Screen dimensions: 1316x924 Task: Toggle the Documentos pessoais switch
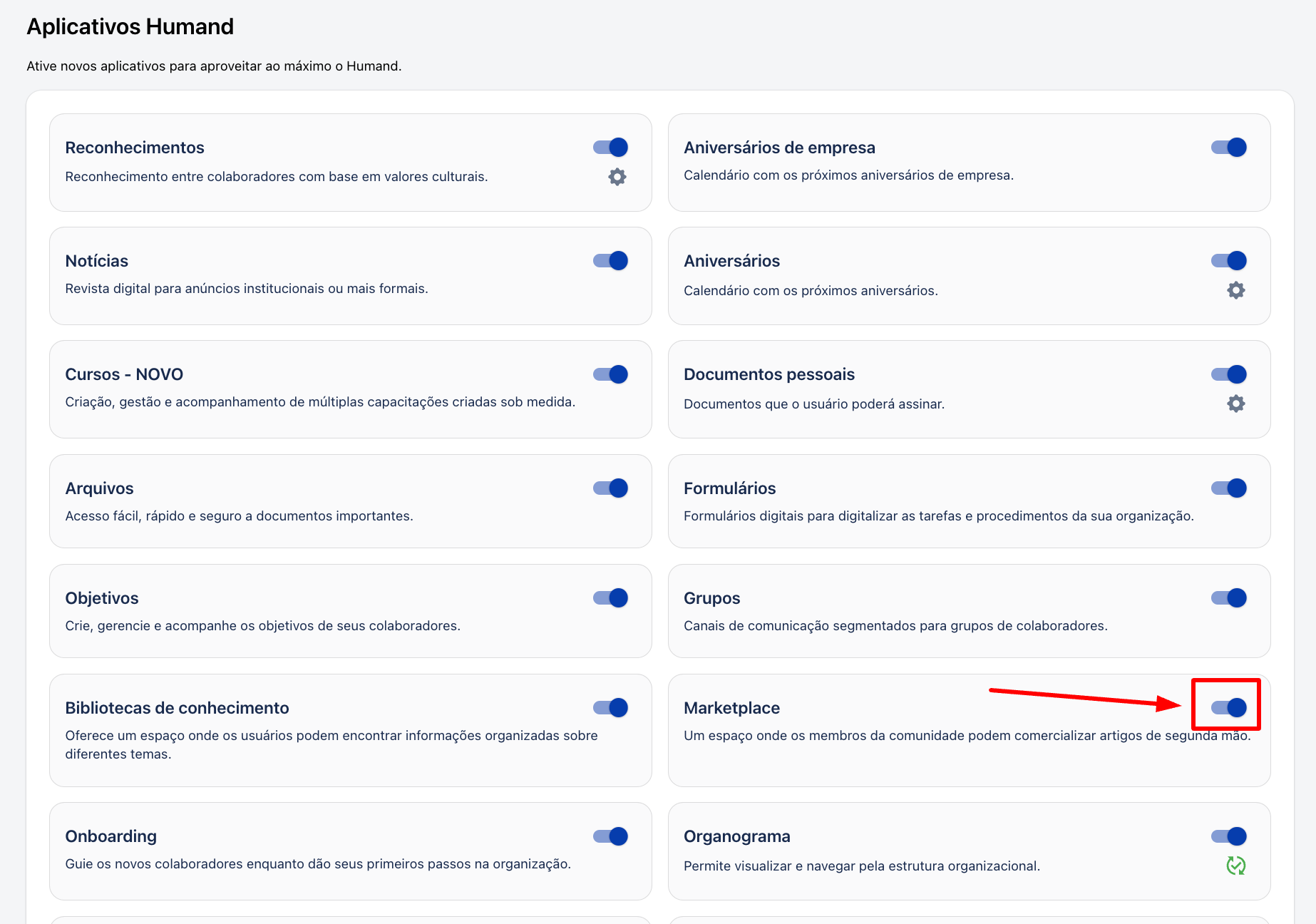[1229, 374]
